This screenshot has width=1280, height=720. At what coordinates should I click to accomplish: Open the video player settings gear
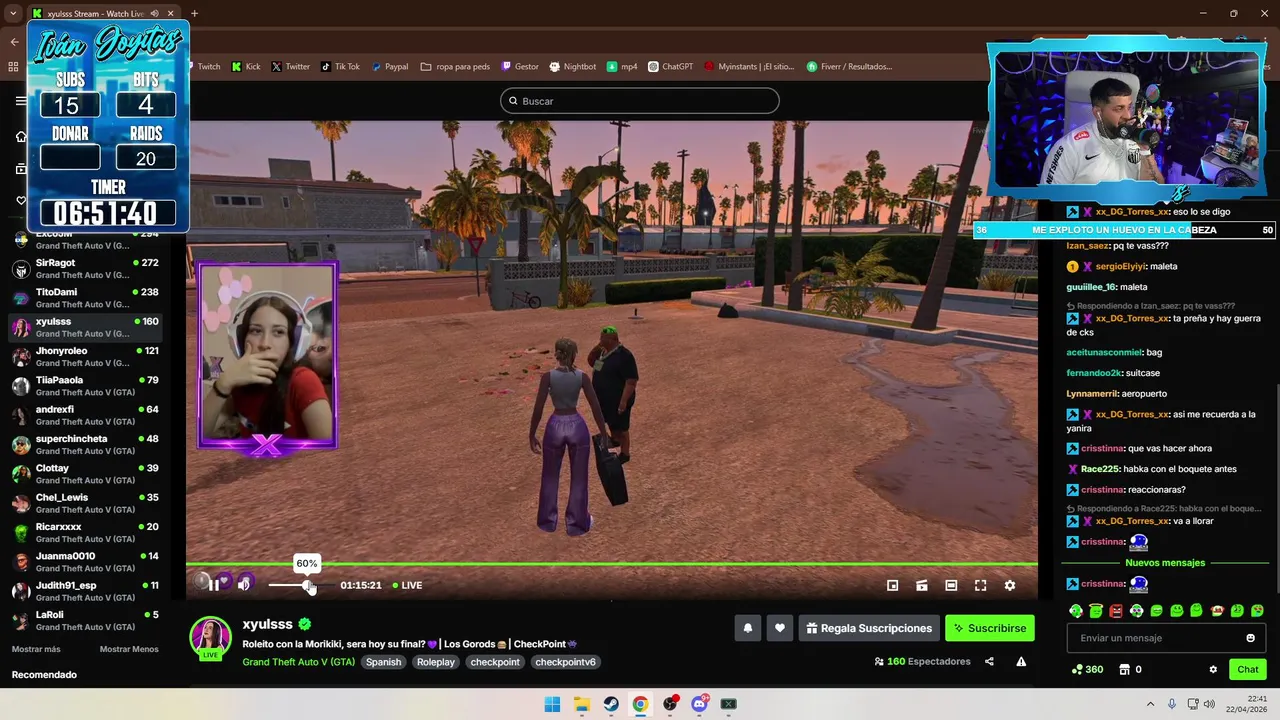tap(1010, 585)
